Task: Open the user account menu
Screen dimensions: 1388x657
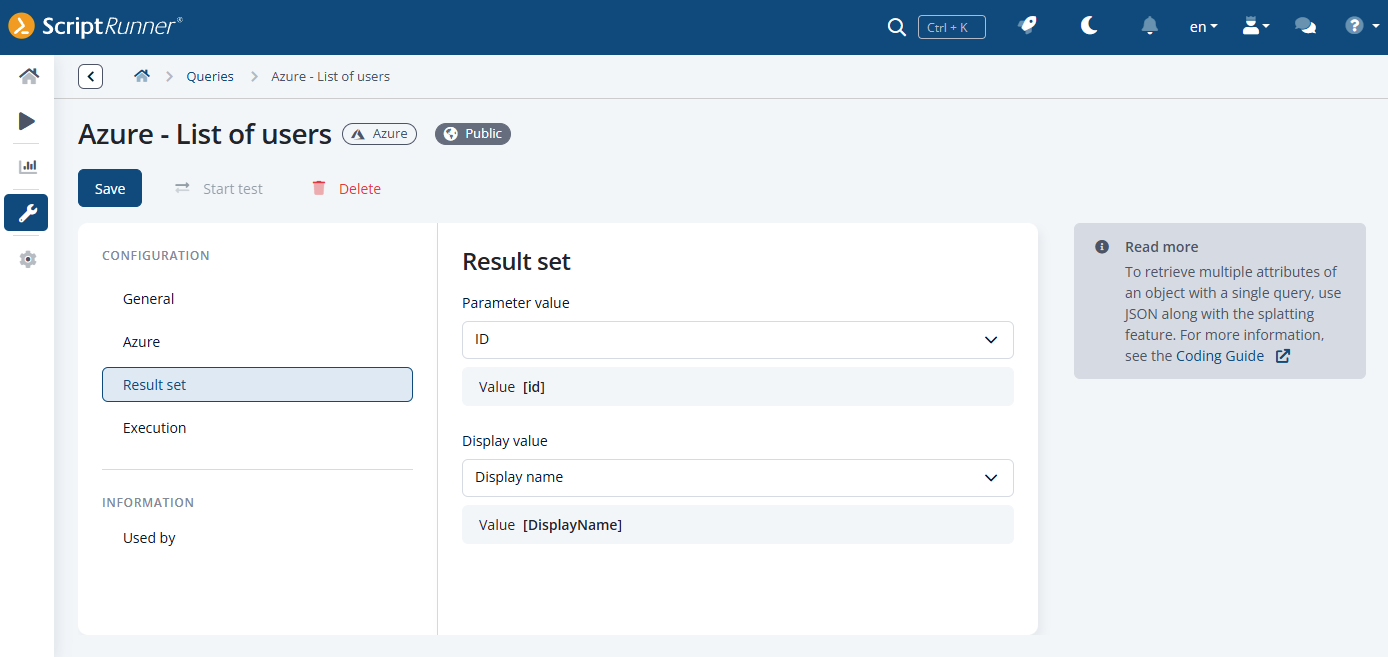Action: click(1255, 27)
